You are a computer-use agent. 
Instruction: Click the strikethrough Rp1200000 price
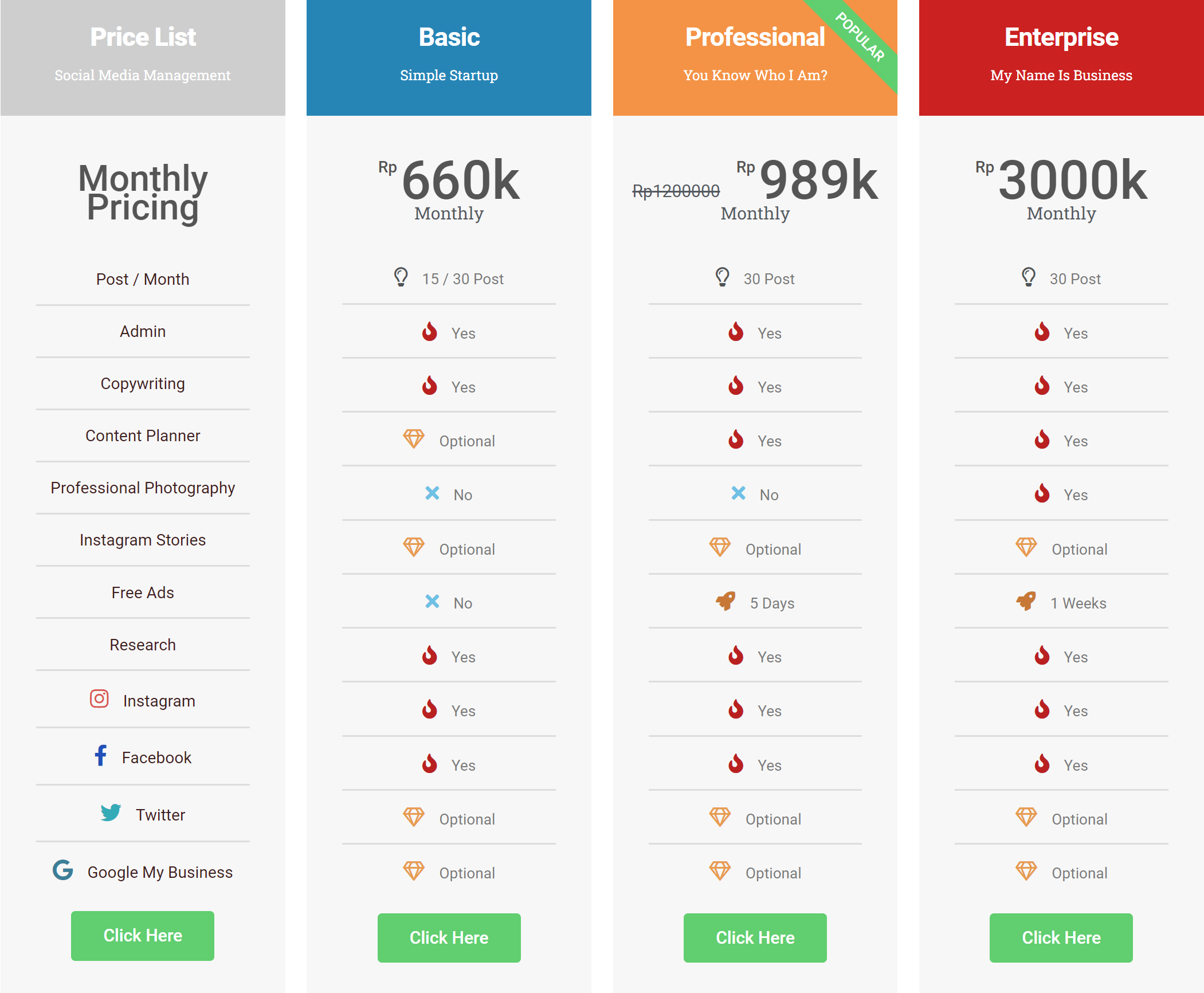pyautogui.click(x=676, y=191)
